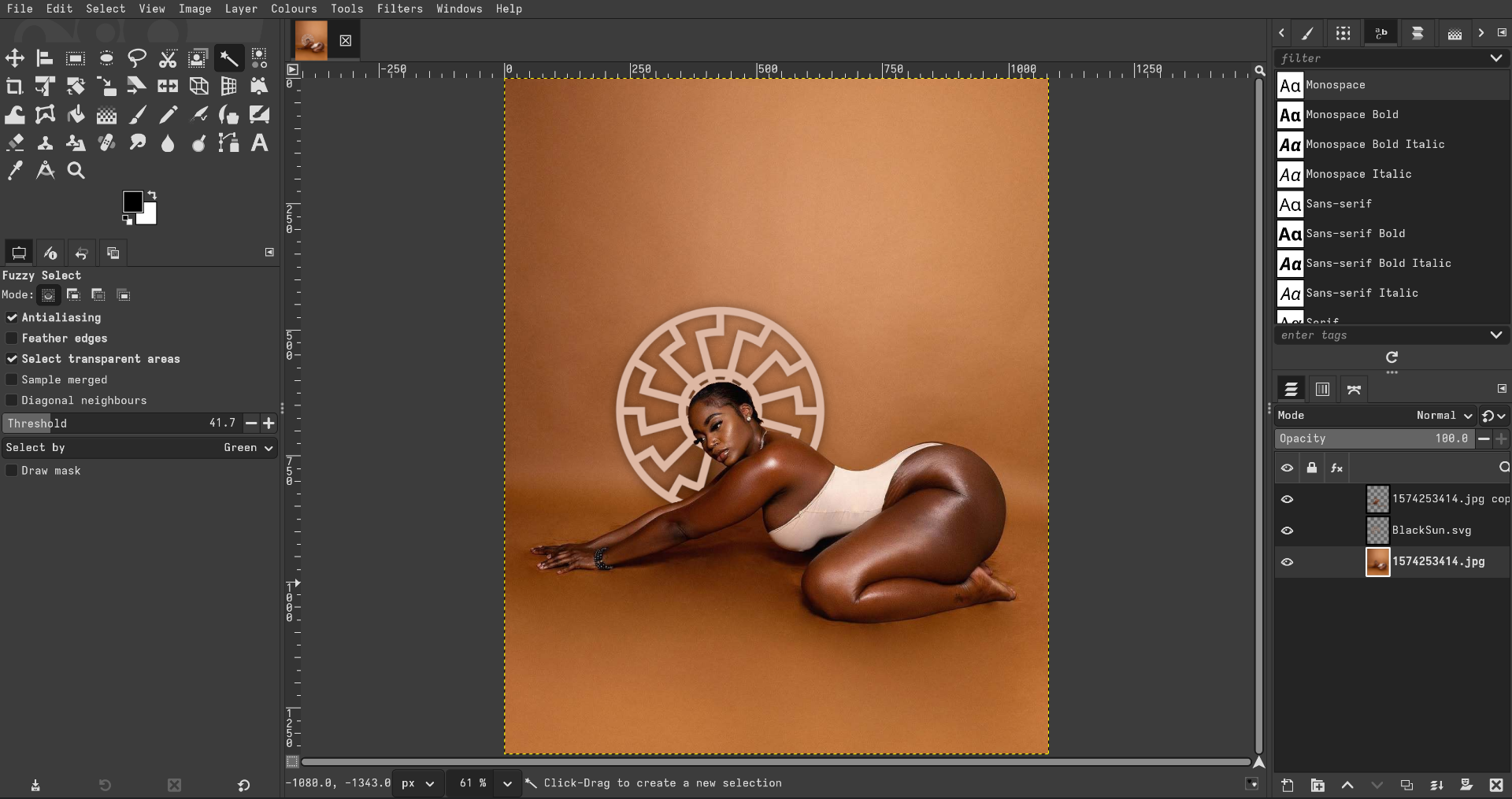
Task: Open the Layer menu
Action: pos(241,9)
